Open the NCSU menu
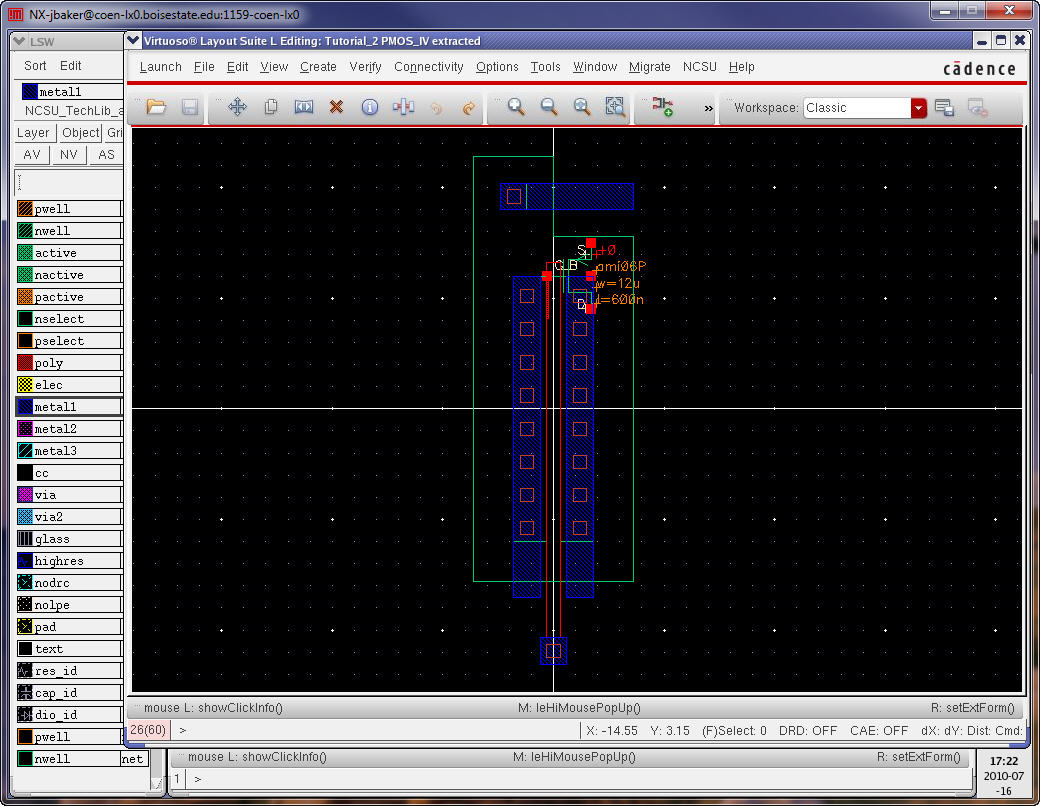Image resolution: width=1040 pixels, height=806 pixels. pyautogui.click(x=699, y=67)
